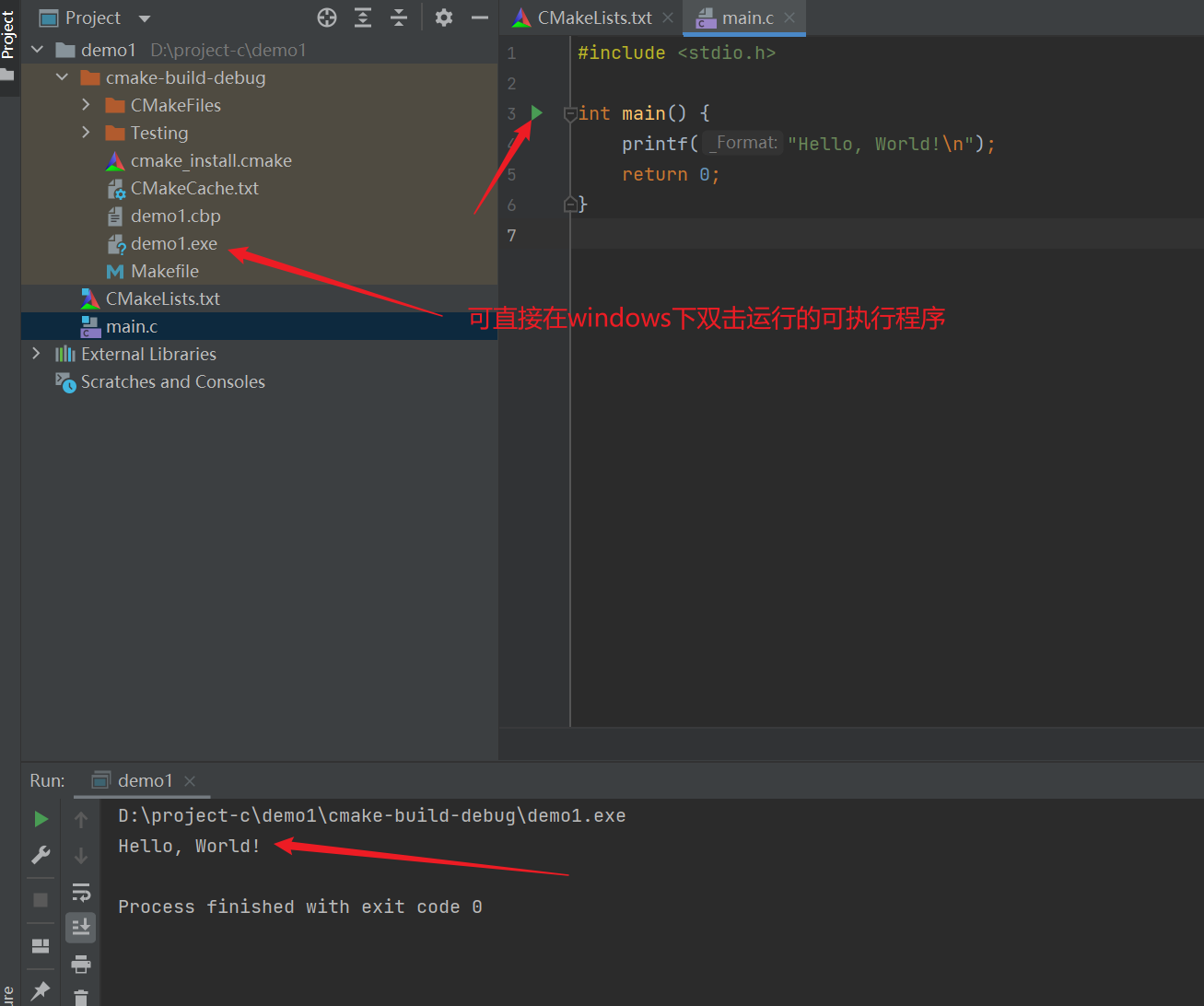Click the Run: panel label
The width and height of the screenshot is (1204, 1006).
click(x=47, y=780)
